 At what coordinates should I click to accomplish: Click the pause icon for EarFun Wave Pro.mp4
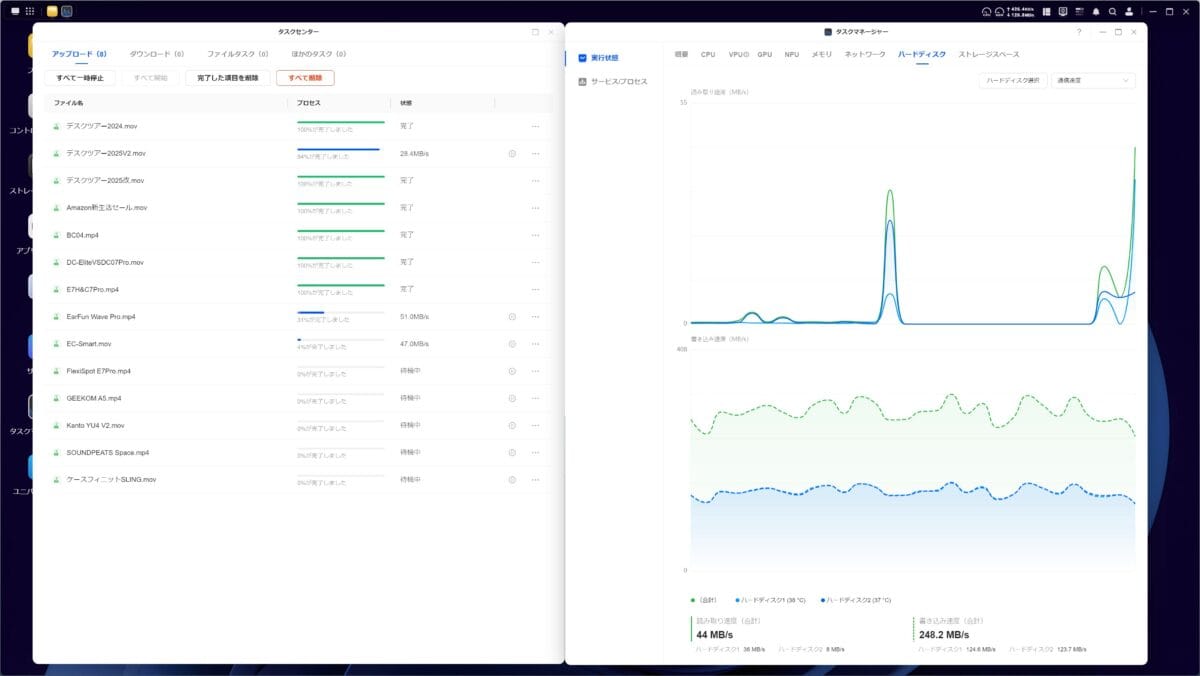[512, 316]
